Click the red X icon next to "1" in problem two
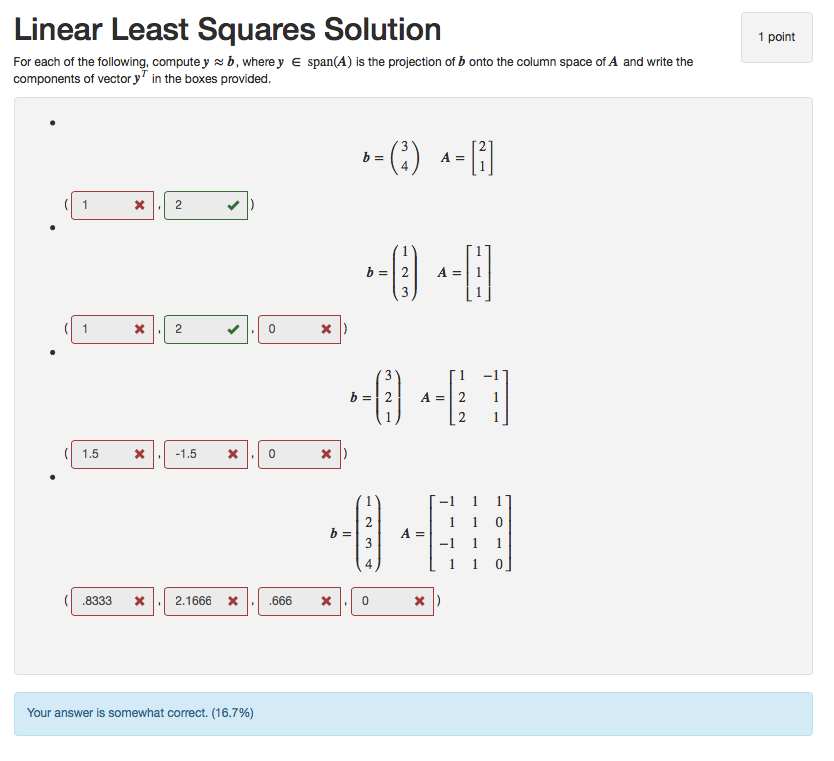834x761 pixels. (x=137, y=329)
